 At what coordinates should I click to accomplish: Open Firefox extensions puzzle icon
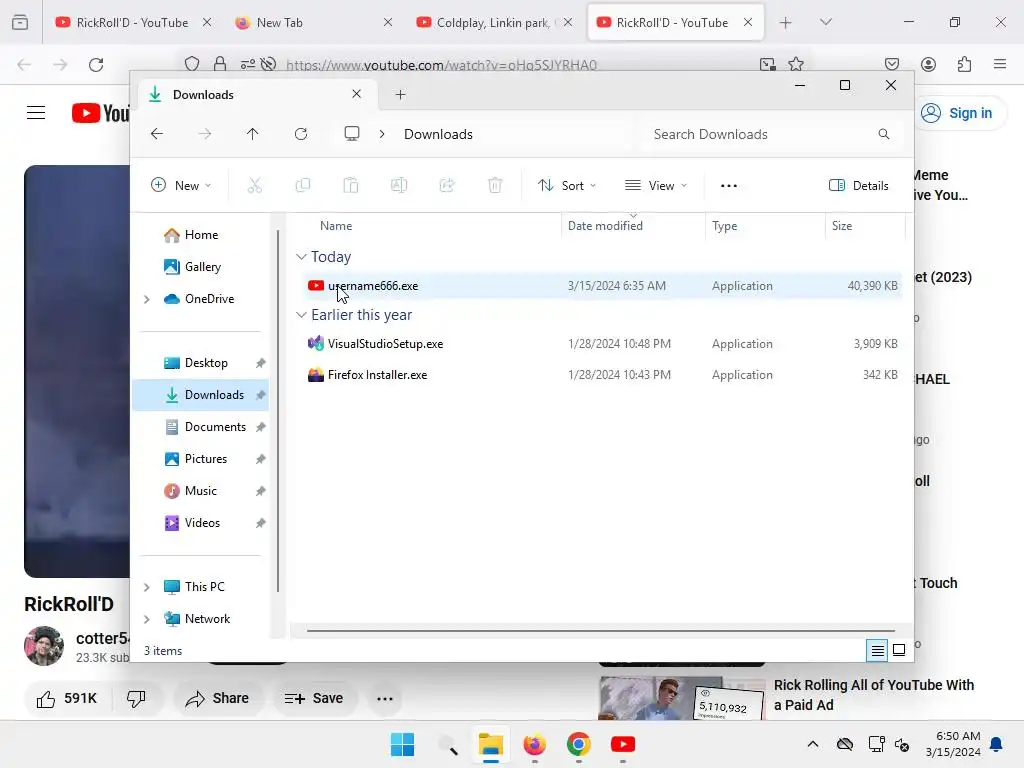click(964, 64)
